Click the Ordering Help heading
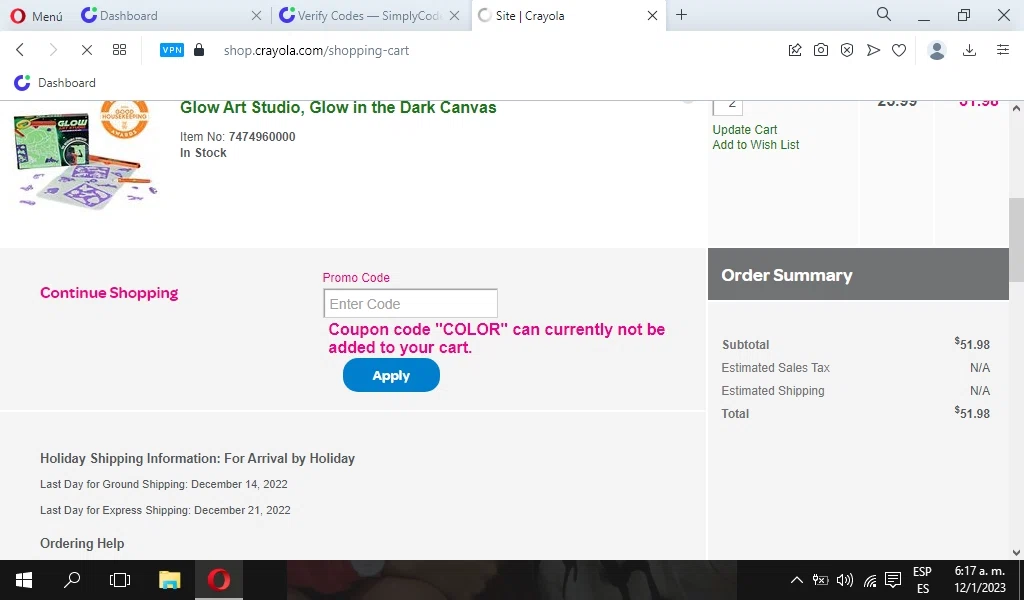Image resolution: width=1024 pixels, height=600 pixels. [x=82, y=543]
